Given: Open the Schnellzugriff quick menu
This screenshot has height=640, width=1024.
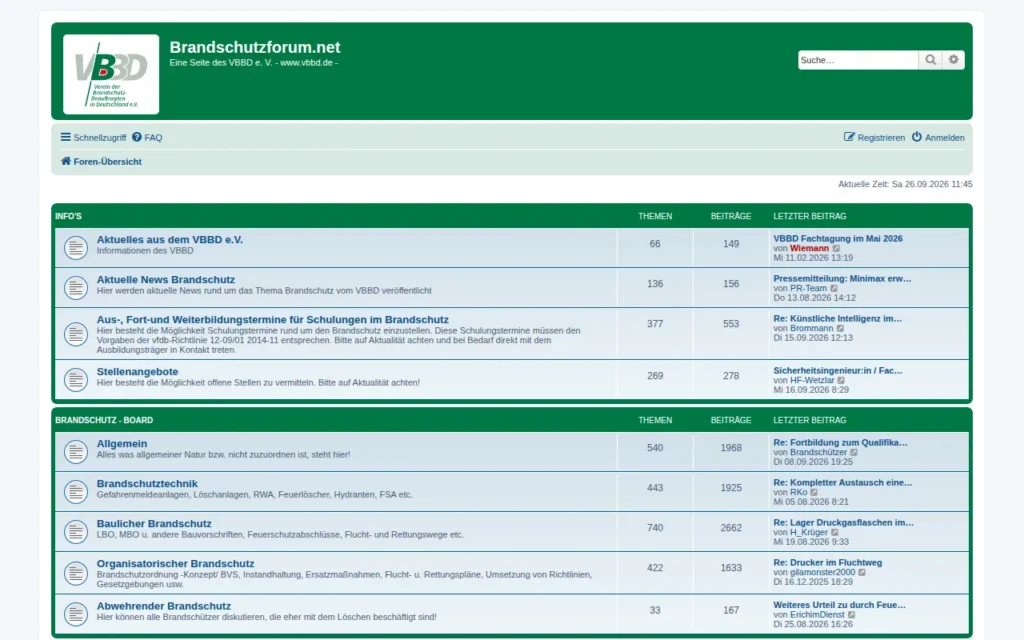Looking at the screenshot, I should (x=93, y=138).
